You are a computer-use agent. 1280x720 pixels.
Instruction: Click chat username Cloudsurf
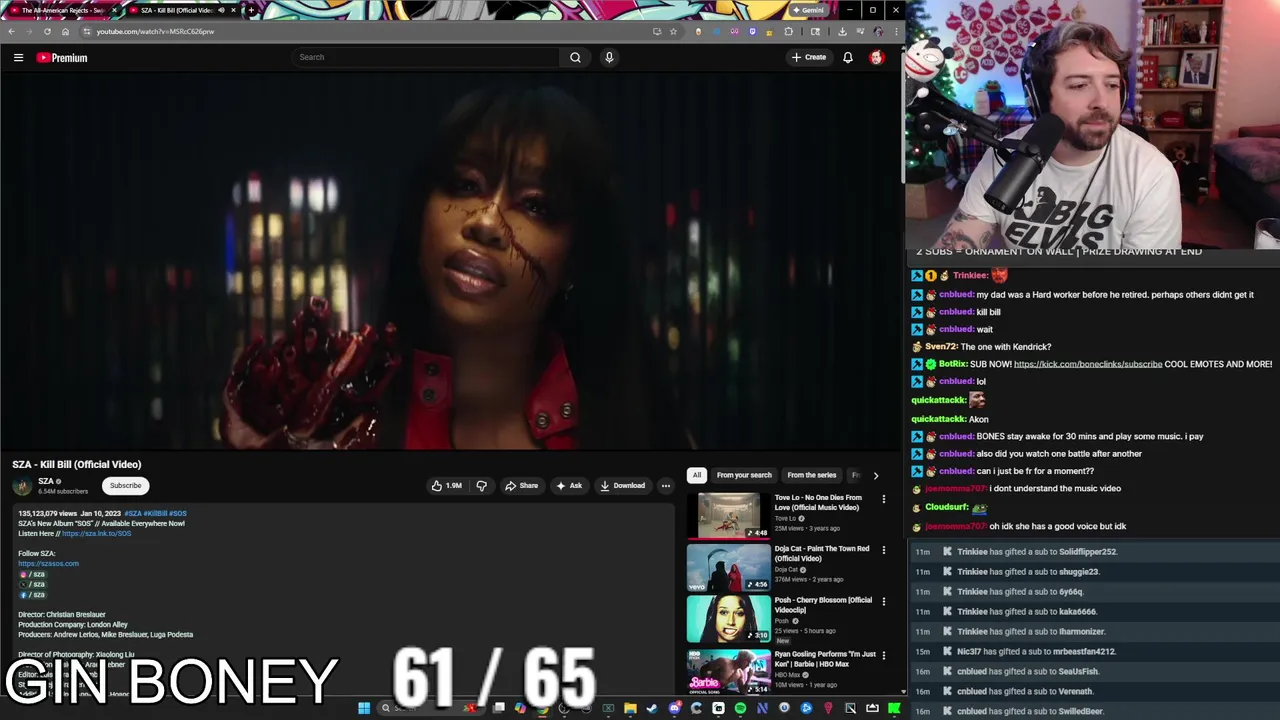(946, 507)
